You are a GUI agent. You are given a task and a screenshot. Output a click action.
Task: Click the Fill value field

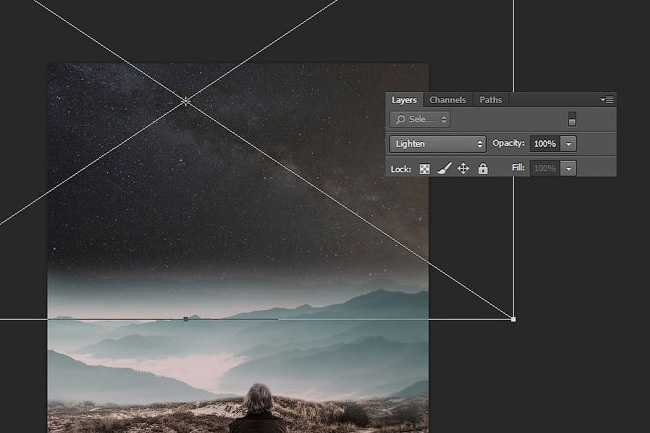pyautogui.click(x=545, y=168)
